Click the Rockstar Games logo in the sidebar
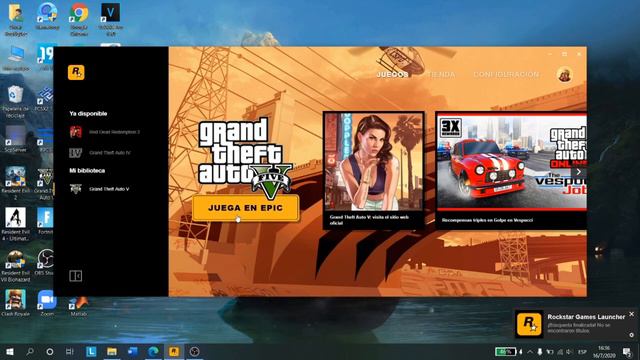Screen dimensions: 640x360 tap(76, 72)
